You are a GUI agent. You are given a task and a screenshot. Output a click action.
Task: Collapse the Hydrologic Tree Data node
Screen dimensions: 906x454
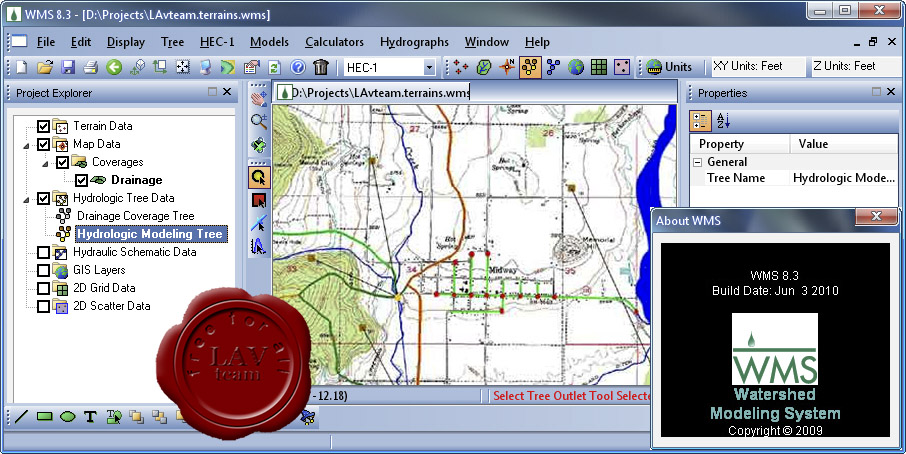coord(27,200)
